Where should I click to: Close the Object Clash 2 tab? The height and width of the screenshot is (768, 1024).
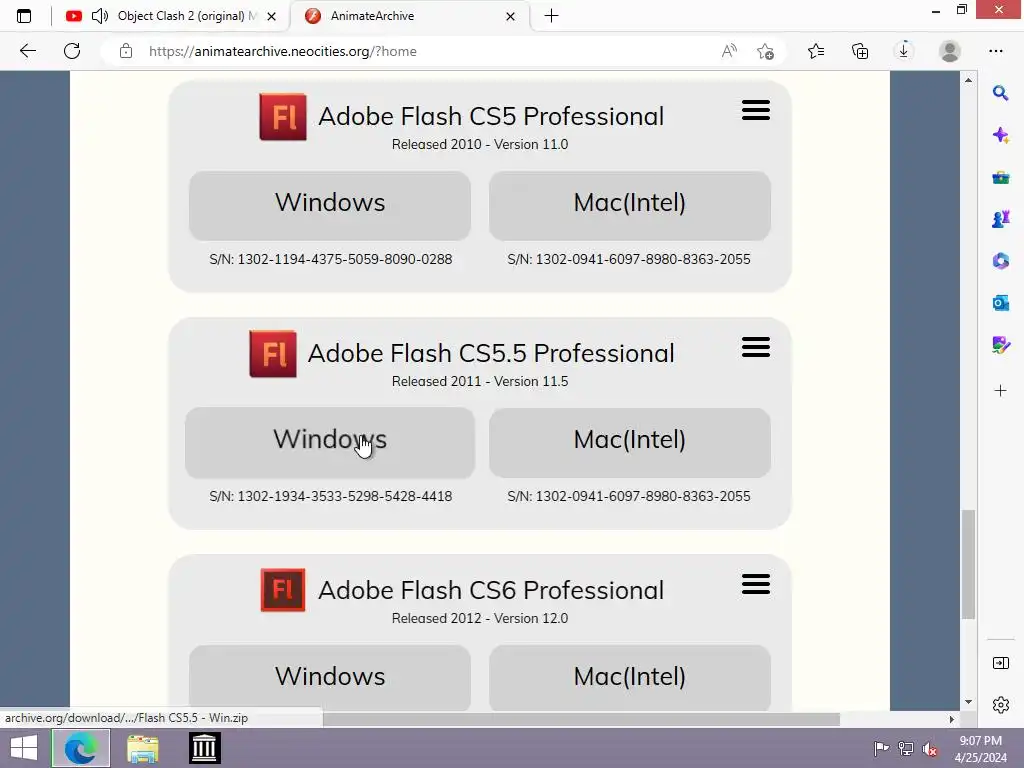(272, 16)
